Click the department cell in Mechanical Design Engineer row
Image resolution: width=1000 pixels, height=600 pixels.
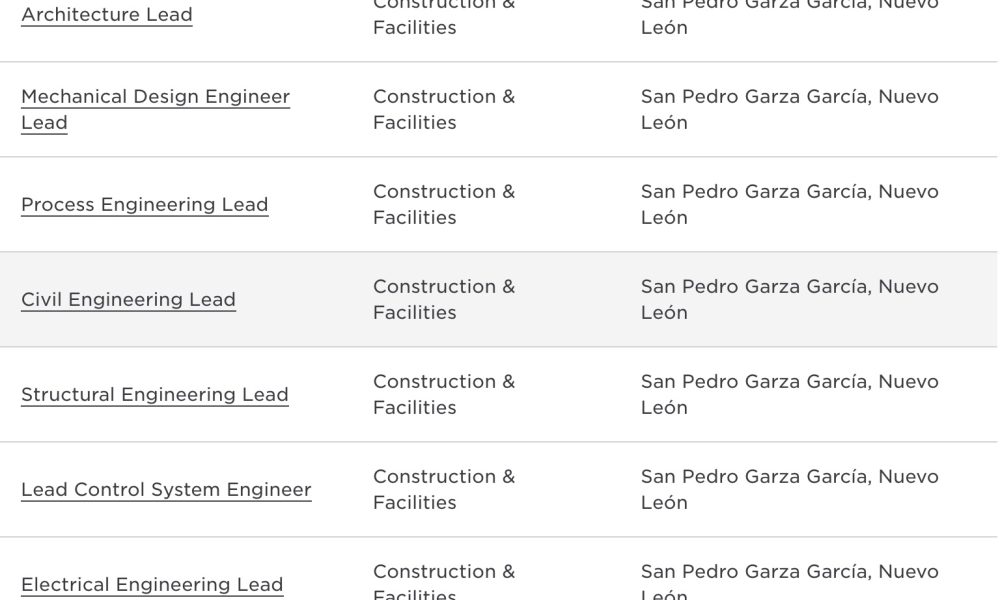point(444,110)
